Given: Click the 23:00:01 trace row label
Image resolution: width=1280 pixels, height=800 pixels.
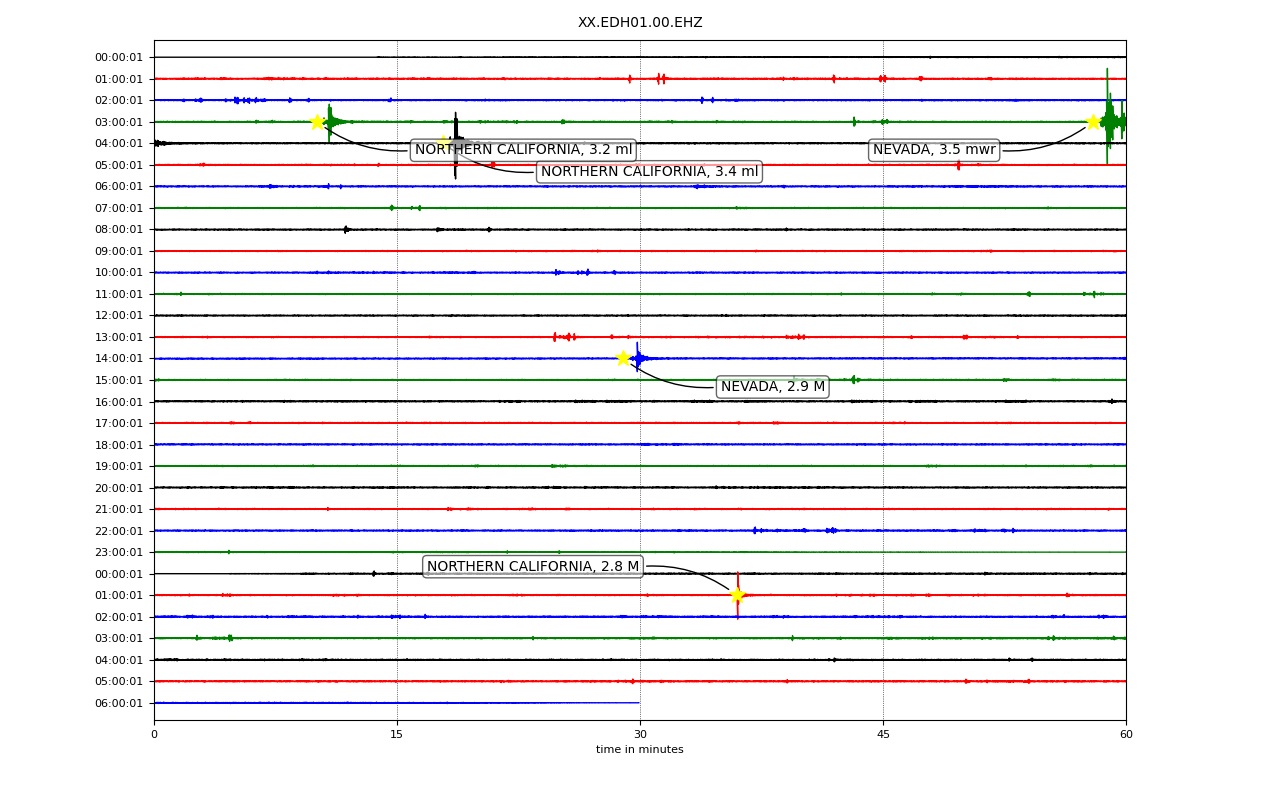Looking at the screenshot, I should coord(121,552).
